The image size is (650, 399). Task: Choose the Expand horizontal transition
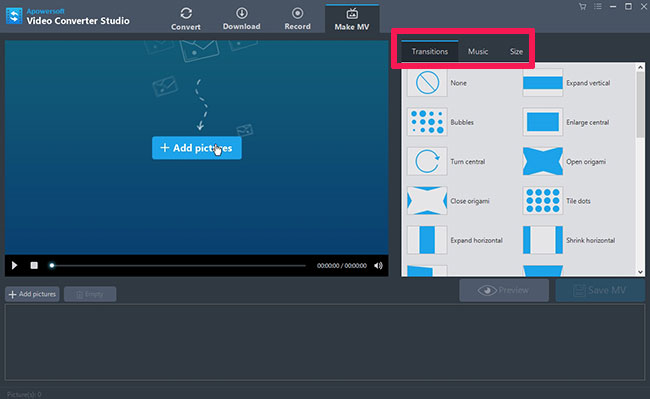[x=427, y=240]
